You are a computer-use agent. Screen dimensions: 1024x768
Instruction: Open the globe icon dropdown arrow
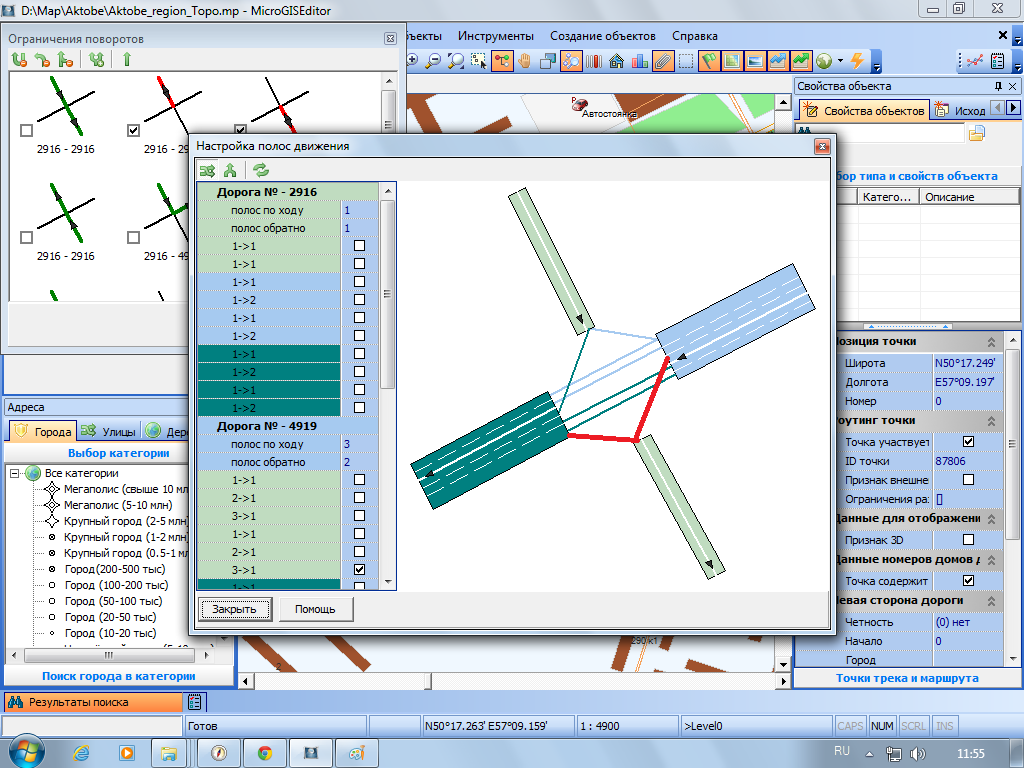tap(841, 61)
